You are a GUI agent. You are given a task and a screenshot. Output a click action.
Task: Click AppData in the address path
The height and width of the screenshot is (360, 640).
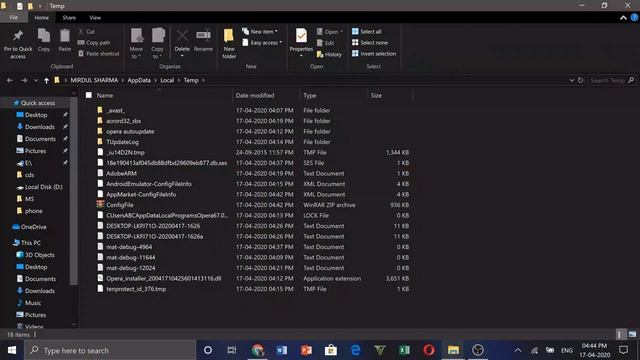(139, 80)
